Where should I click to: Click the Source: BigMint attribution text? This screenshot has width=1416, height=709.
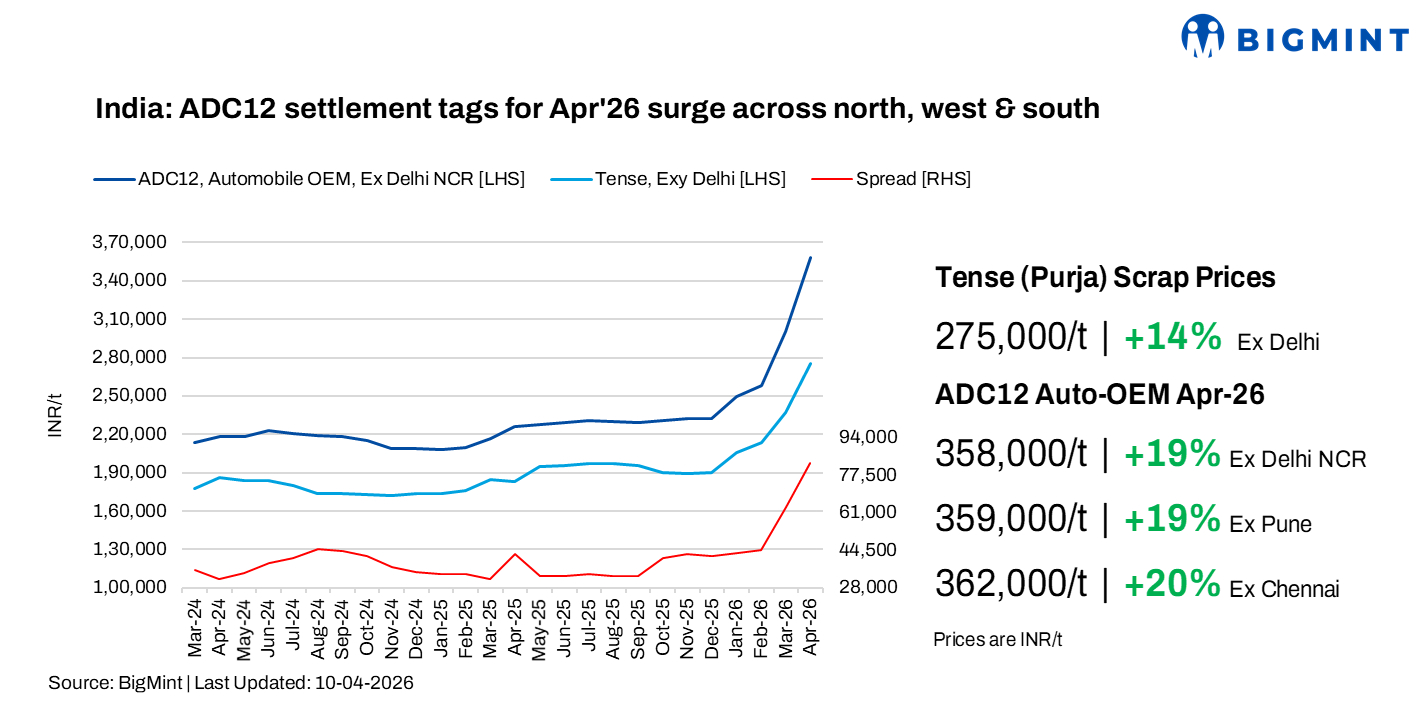point(232,684)
